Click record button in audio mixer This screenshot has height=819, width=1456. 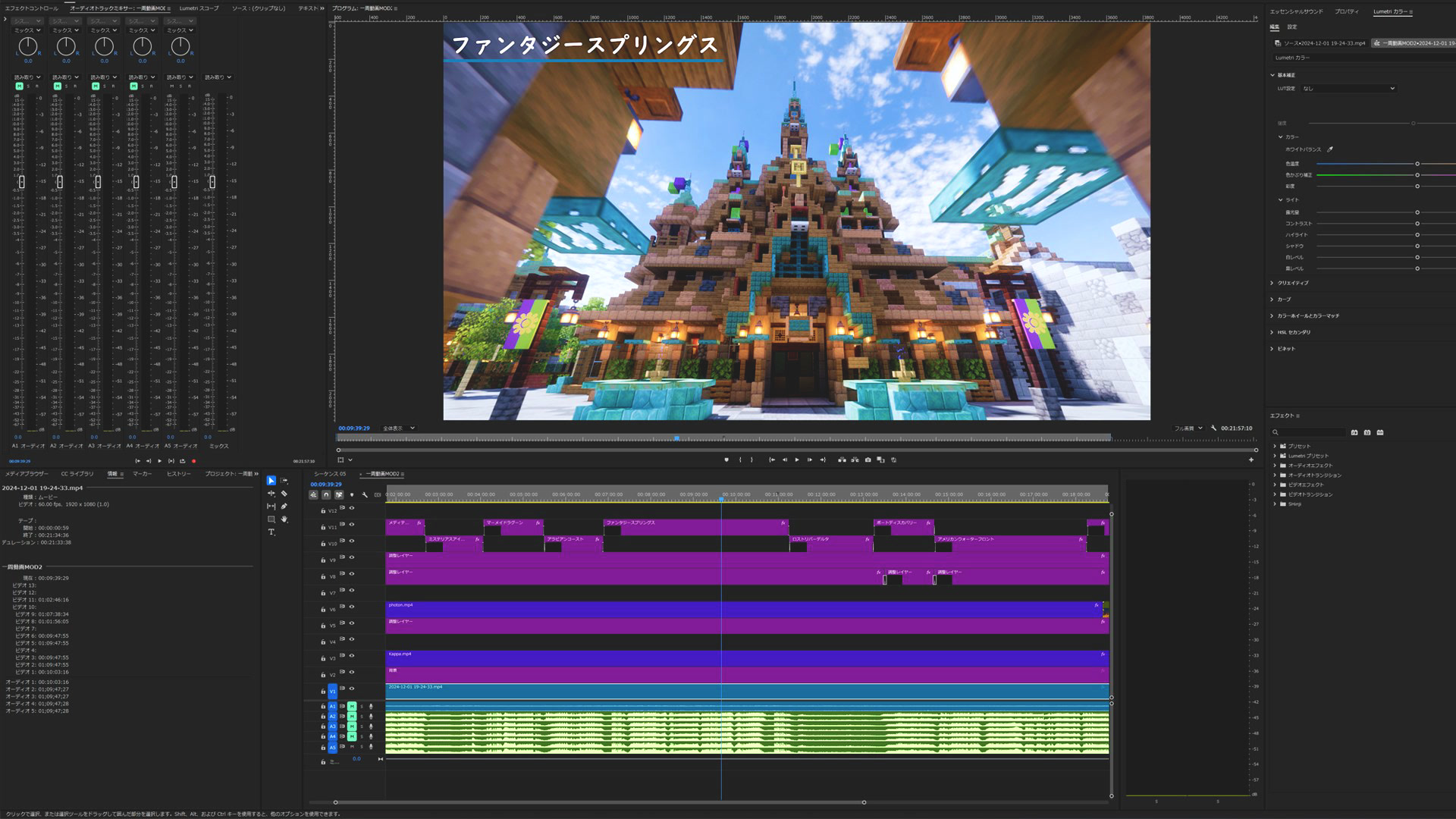tap(193, 461)
